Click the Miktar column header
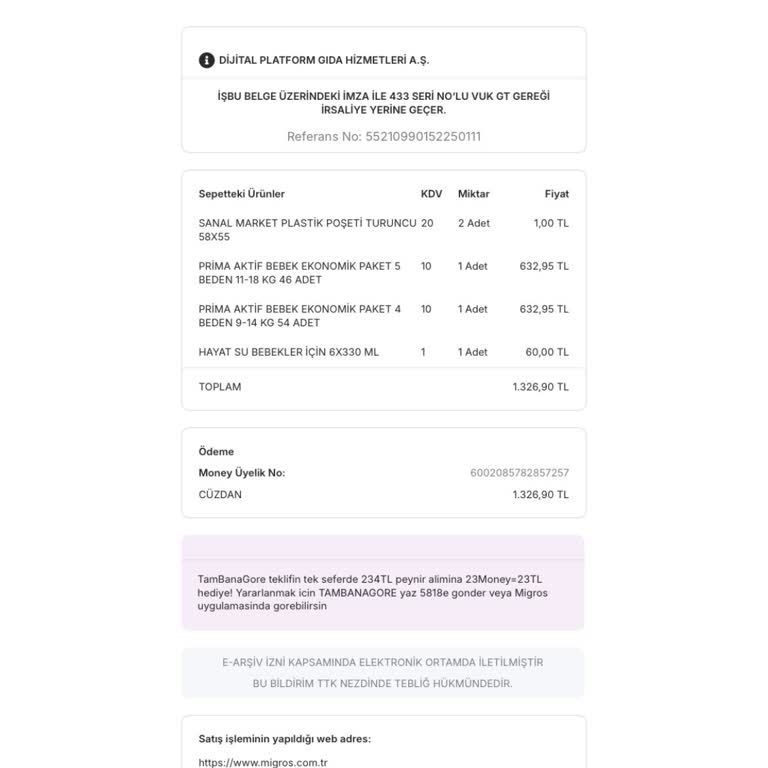 473,194
